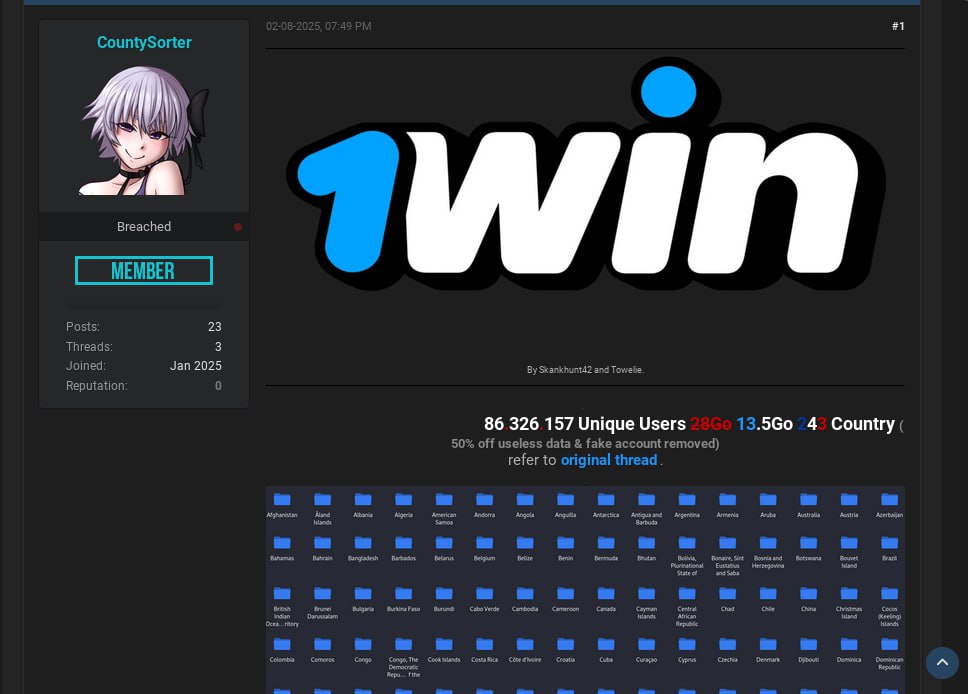Click the 'Breached' user title text

pyautogui.click(x=144, y=227)
